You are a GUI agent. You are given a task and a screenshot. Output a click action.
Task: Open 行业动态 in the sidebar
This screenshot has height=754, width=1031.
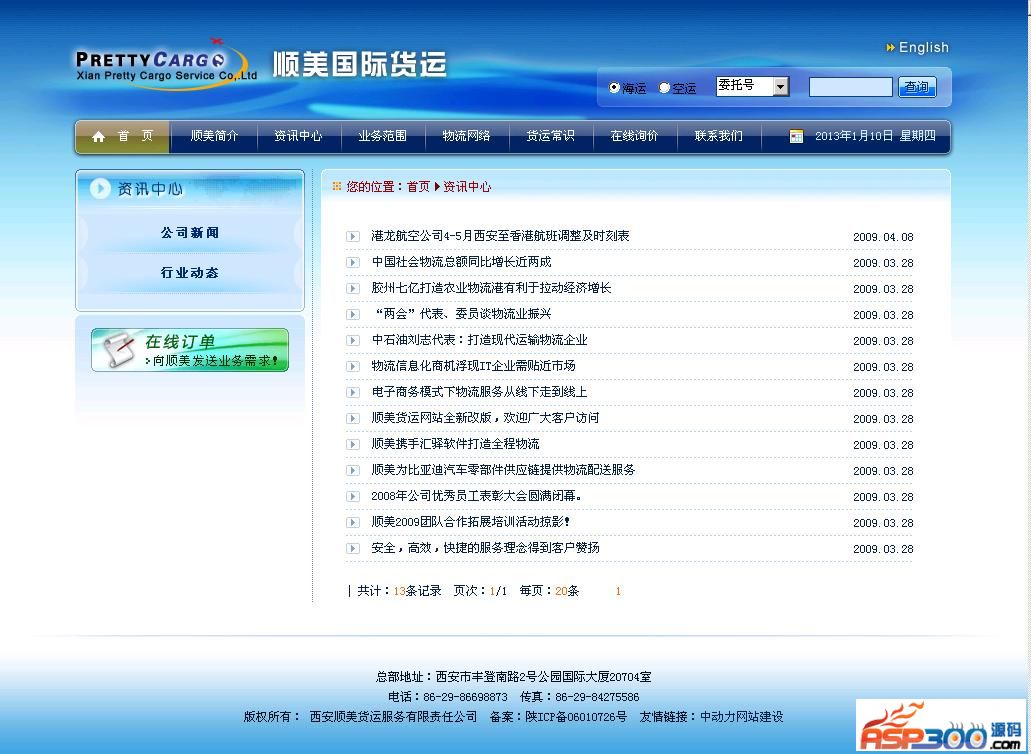pos(190,273)
